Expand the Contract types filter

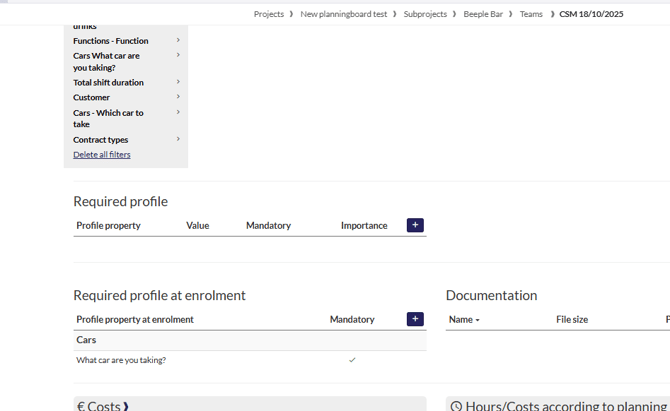(x=178, y=139)
